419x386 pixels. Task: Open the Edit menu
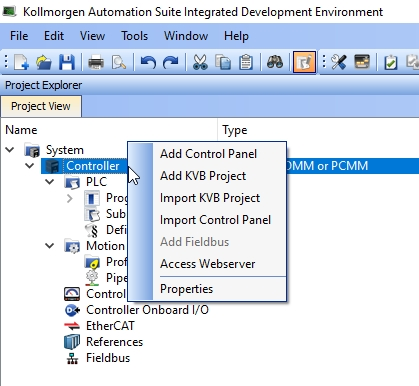point(54,36)
